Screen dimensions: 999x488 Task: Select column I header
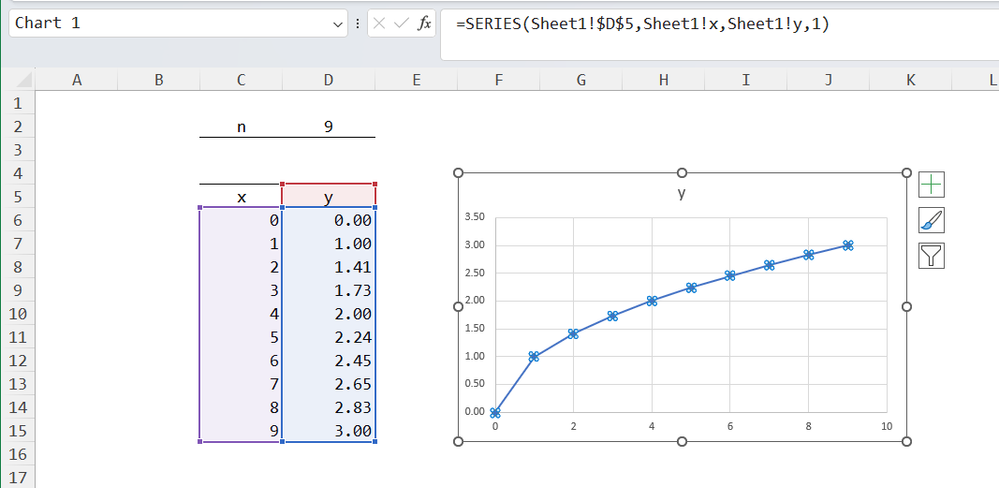pyautogui.click(x=746, y=80)
